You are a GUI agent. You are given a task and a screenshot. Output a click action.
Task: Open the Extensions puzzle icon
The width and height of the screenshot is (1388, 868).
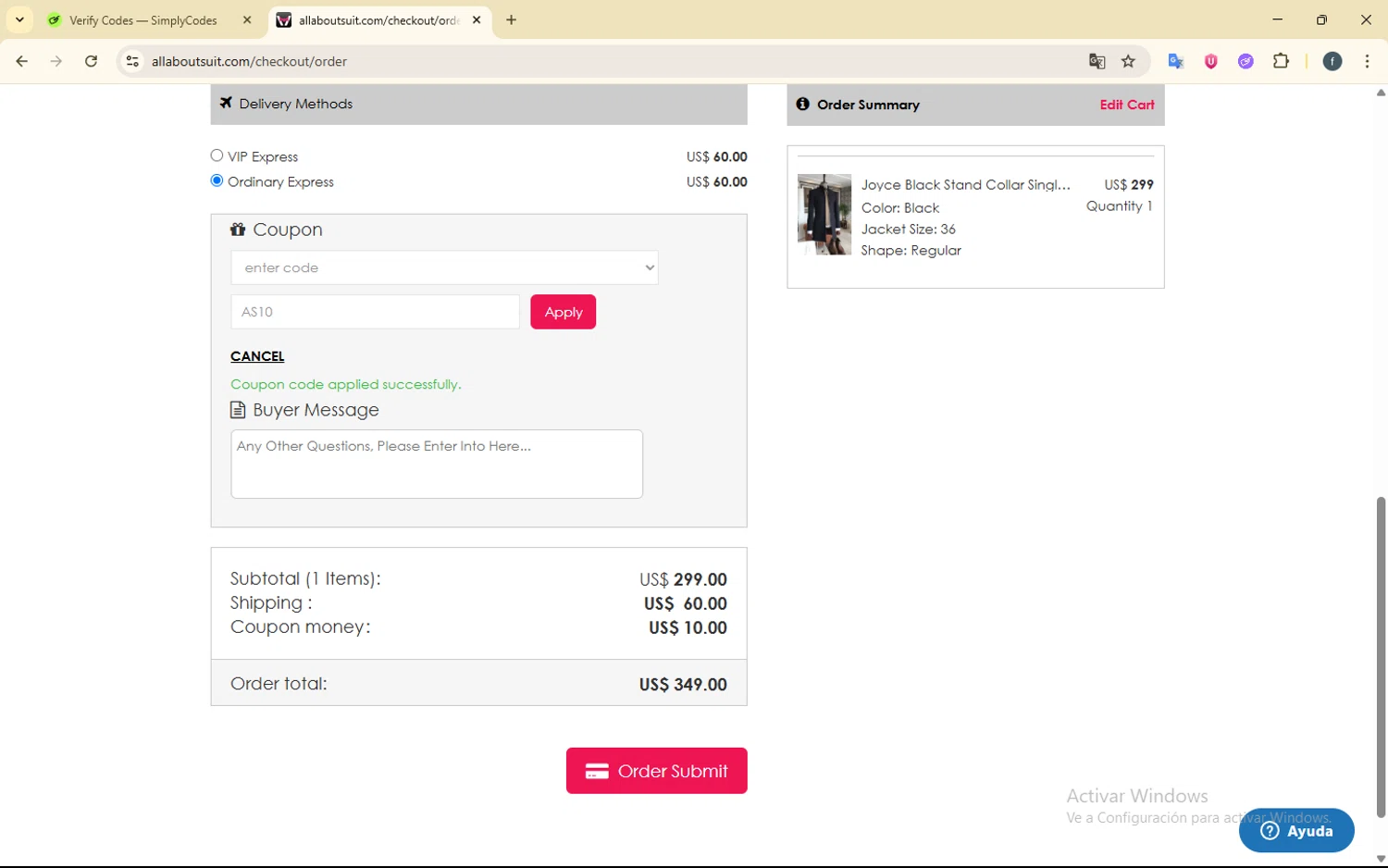tap(1281, 61)
